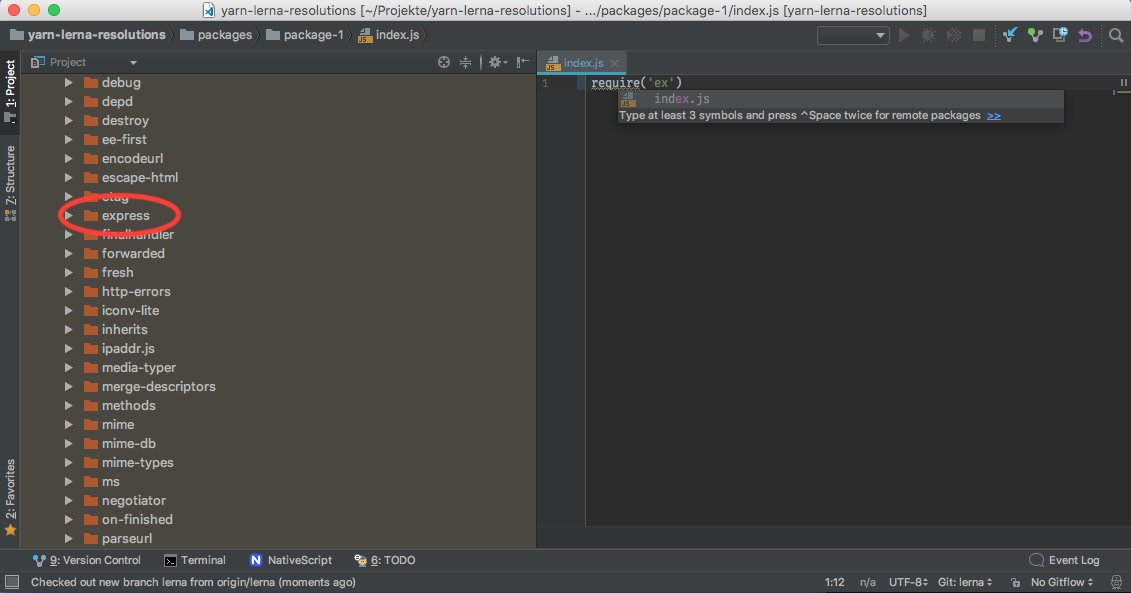This screenshot has width=1131, height=593.
Task: Toggle read-only lock icon in status bar
Action: coord(1015,581)
